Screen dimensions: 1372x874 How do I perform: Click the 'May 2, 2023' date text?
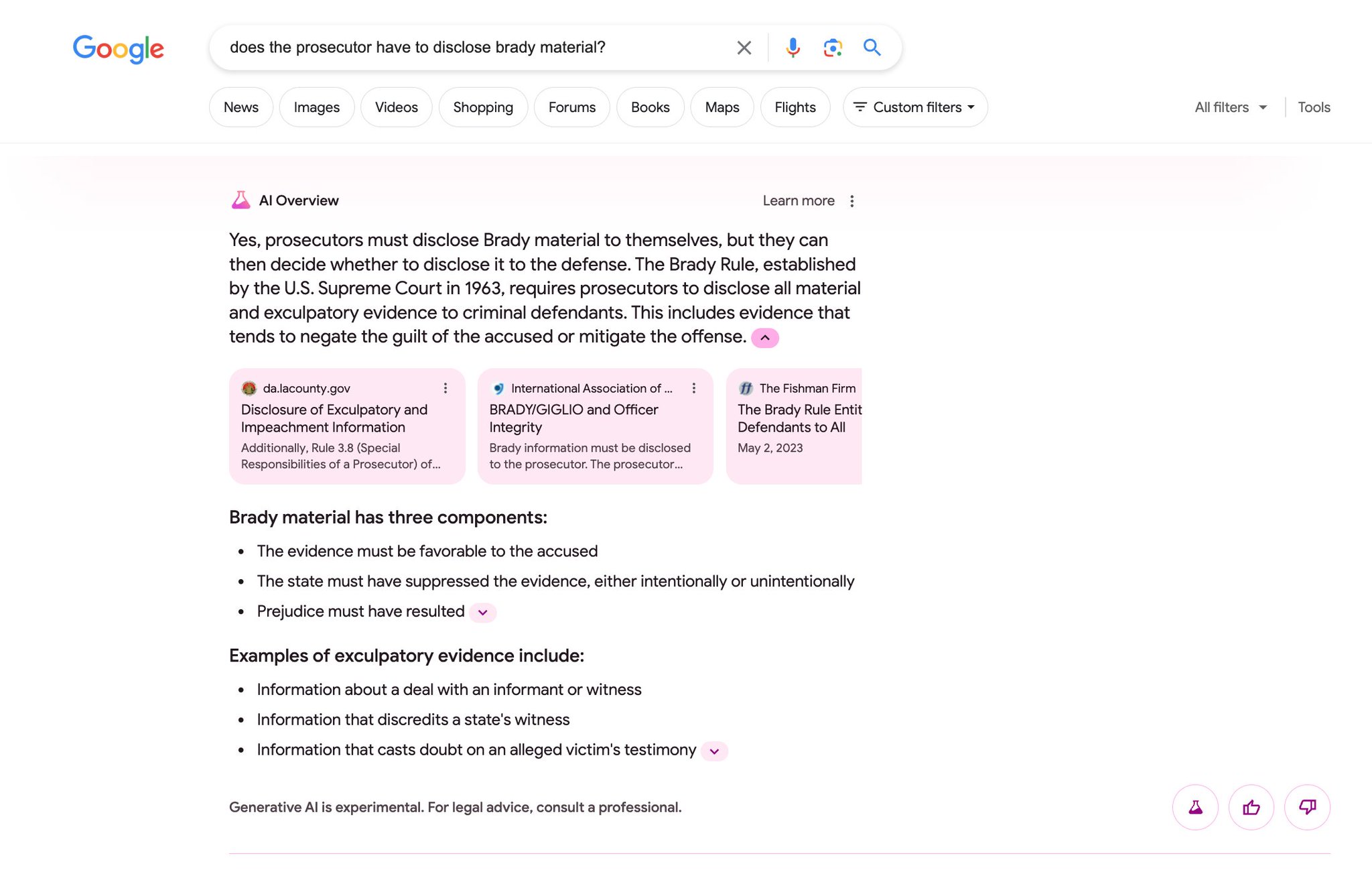[770, 448]
